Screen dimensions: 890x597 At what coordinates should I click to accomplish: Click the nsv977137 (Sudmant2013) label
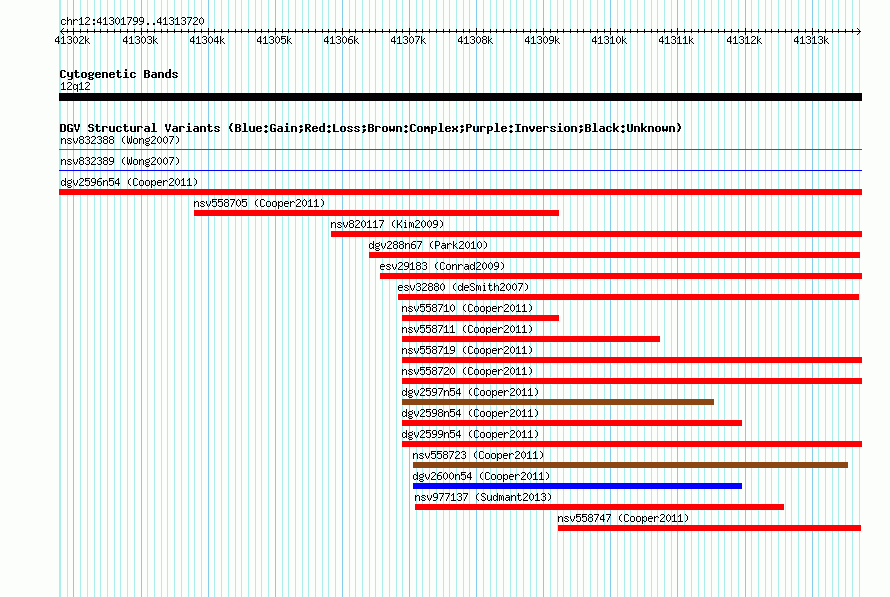pos(483,497)
